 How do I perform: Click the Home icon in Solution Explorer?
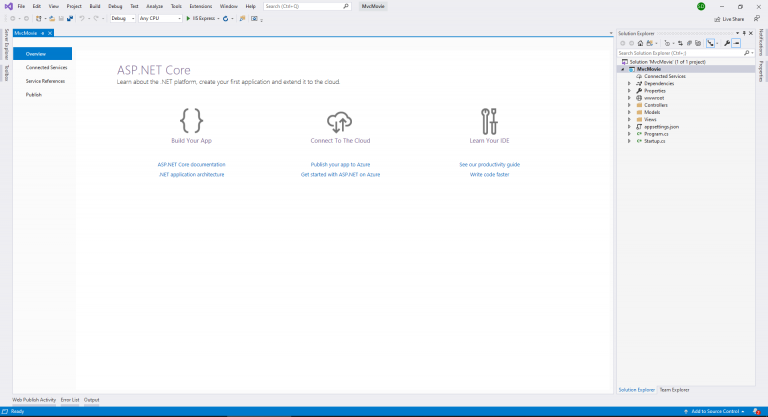tap(640, 43)
